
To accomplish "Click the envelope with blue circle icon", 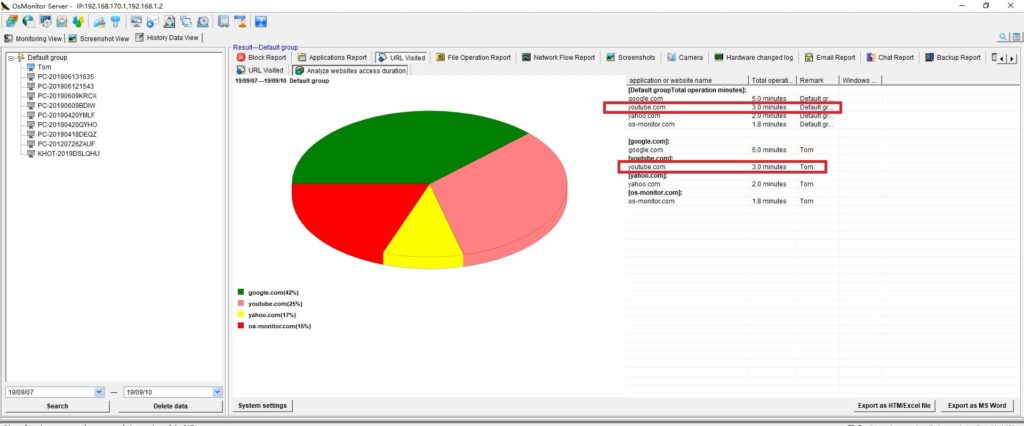I will (153, 22).
